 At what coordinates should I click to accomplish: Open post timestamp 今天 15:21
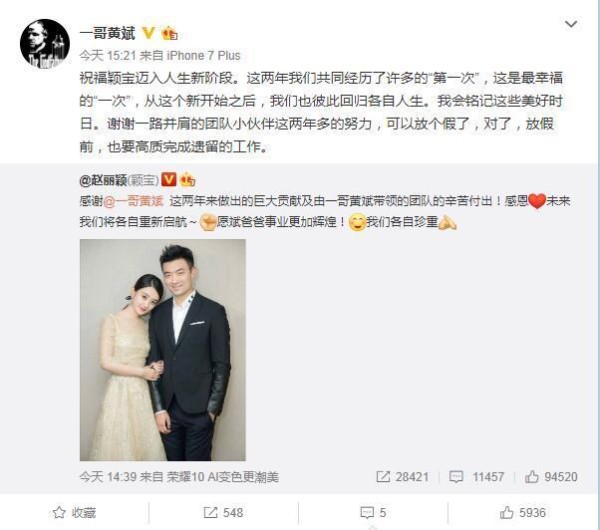tap(108, 56)
